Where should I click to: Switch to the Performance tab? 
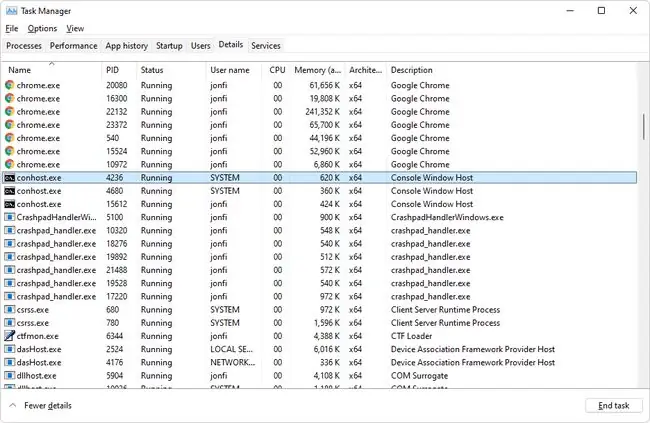point(74,46)
